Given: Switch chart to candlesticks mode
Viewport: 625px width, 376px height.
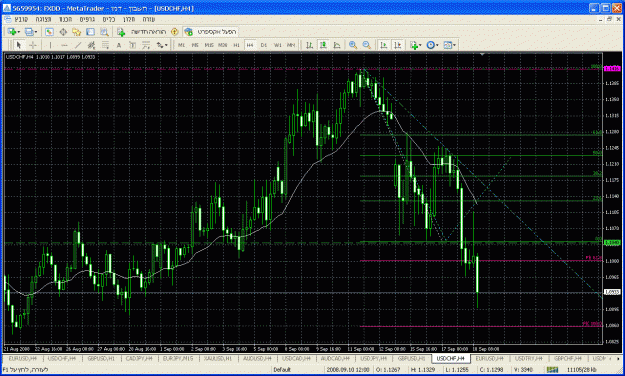Looking at the screenshot, I should (323, 45).
